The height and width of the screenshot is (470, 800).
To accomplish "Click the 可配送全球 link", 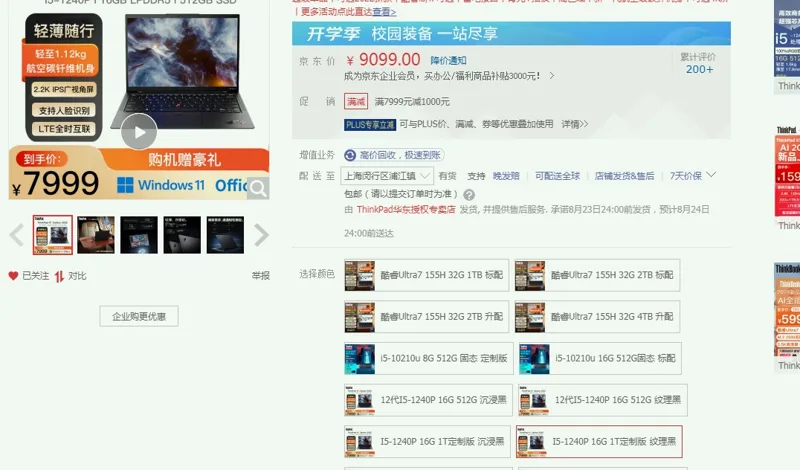I will 557,176.
